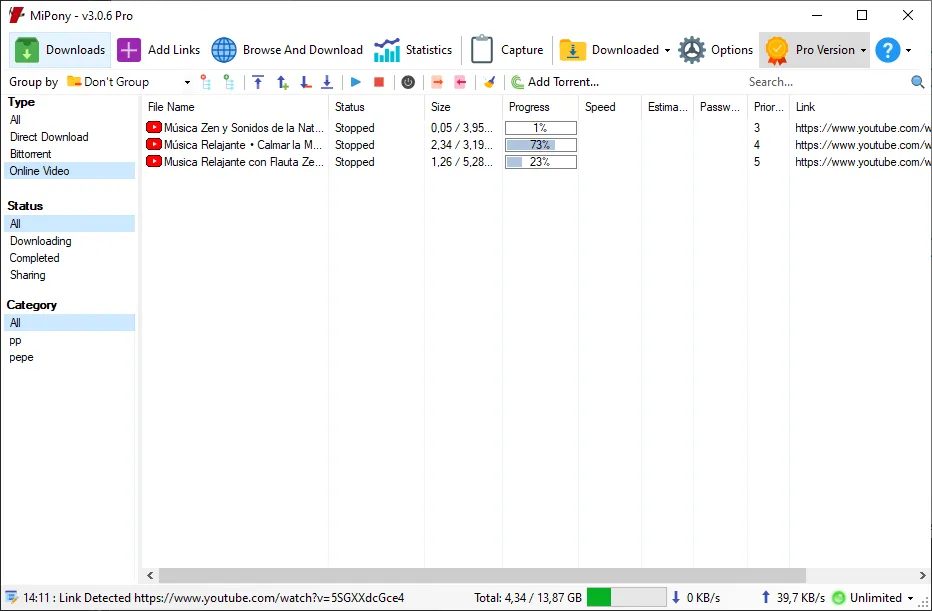Viewport: 932px width, 611px height.
Task: Click the red-node tree collapse icon
Action: (206, 82)
